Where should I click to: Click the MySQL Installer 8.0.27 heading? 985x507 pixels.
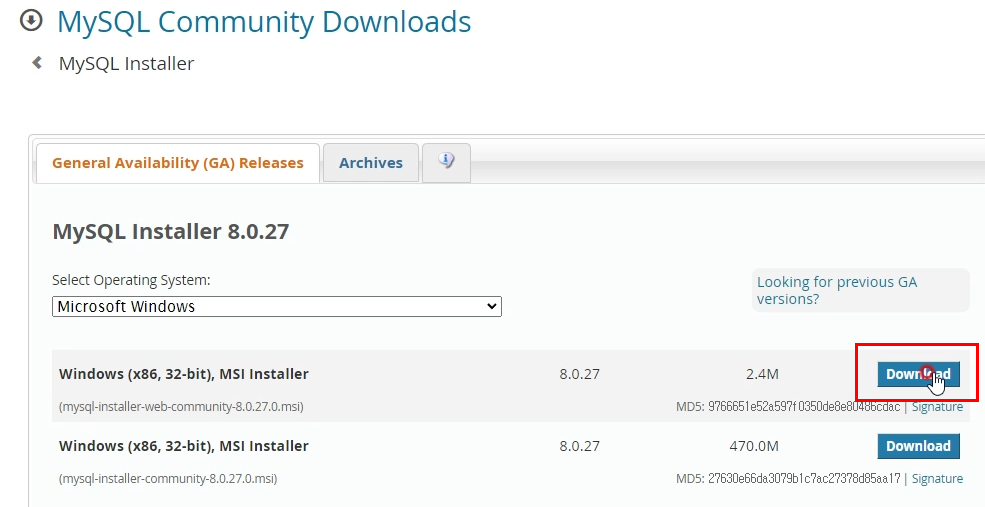(171, 231)
